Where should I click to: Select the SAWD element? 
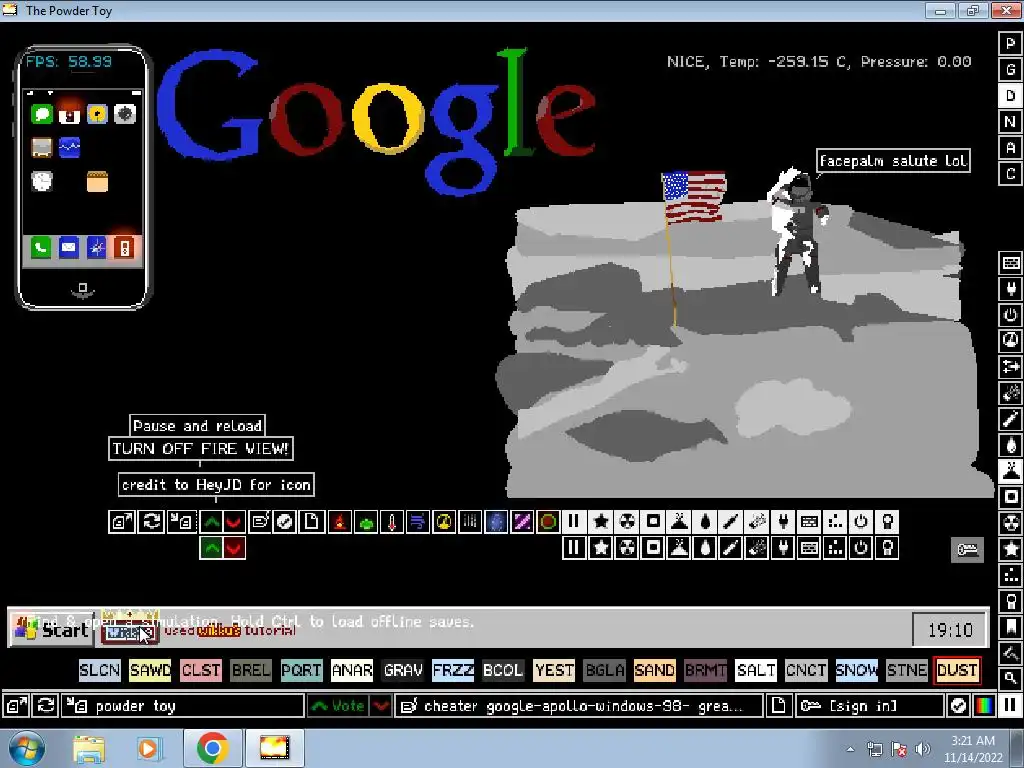click(x=150, y=670)
